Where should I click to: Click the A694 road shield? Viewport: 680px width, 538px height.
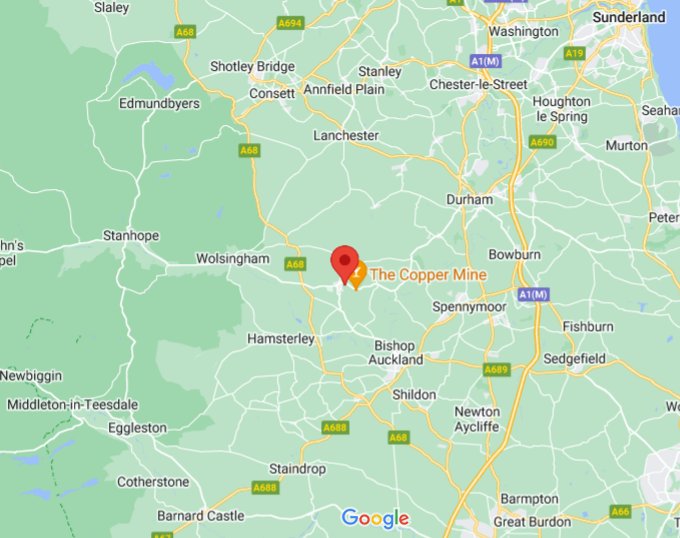click(290, 23)
